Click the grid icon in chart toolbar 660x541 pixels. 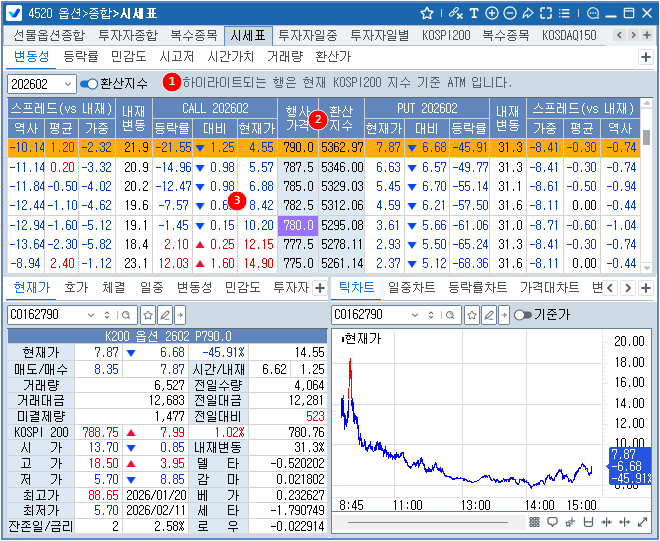tap(534, 522)
